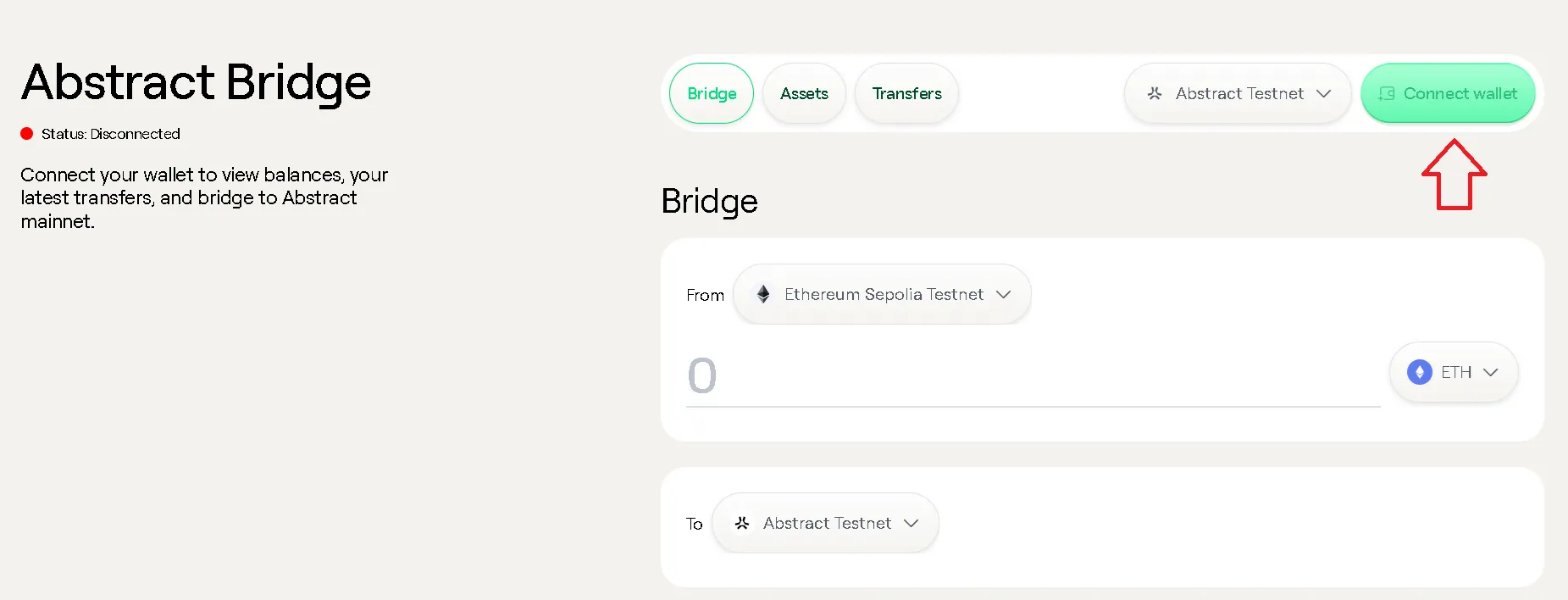This screenshot has height=600, width=1568.
Task: Click the red upward arrow annotation
Action: 1454,174
